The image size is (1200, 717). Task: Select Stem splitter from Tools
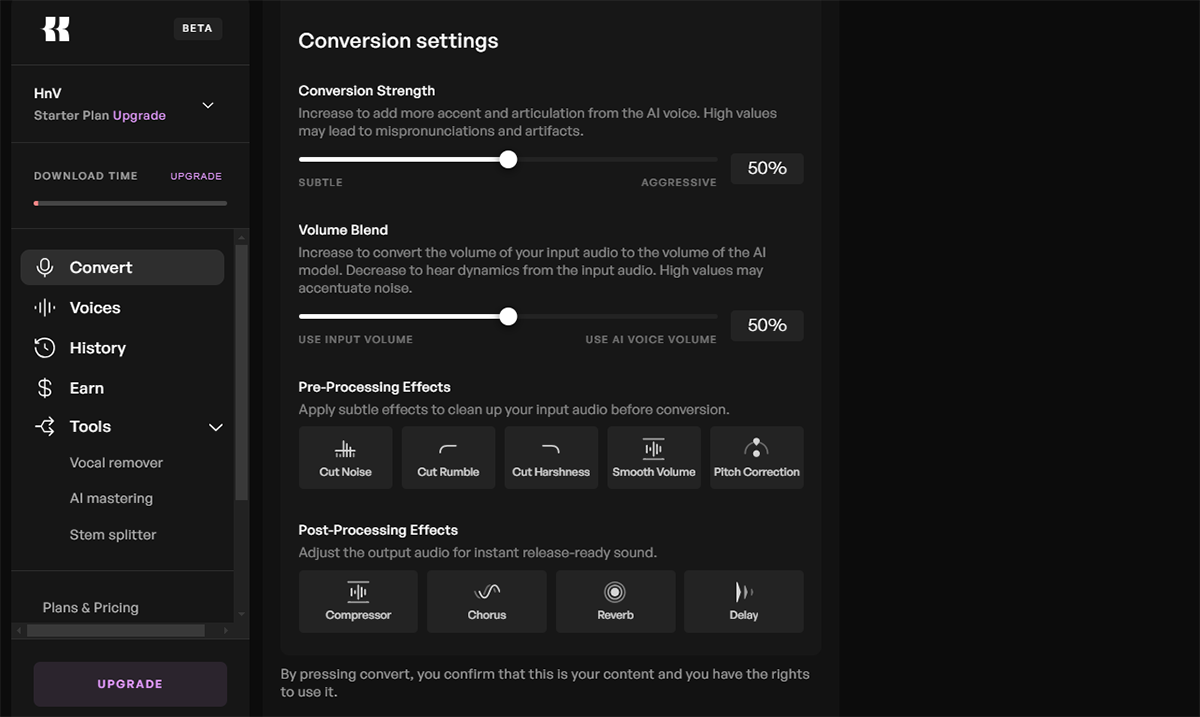pos(113,535)
